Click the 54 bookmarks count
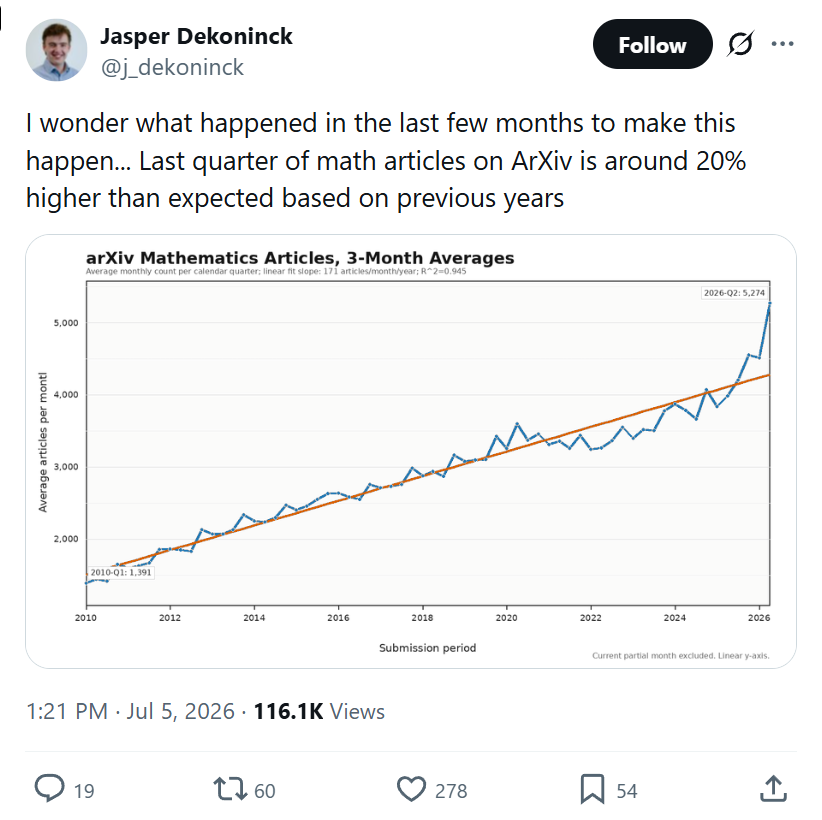 tap(627, 791)
